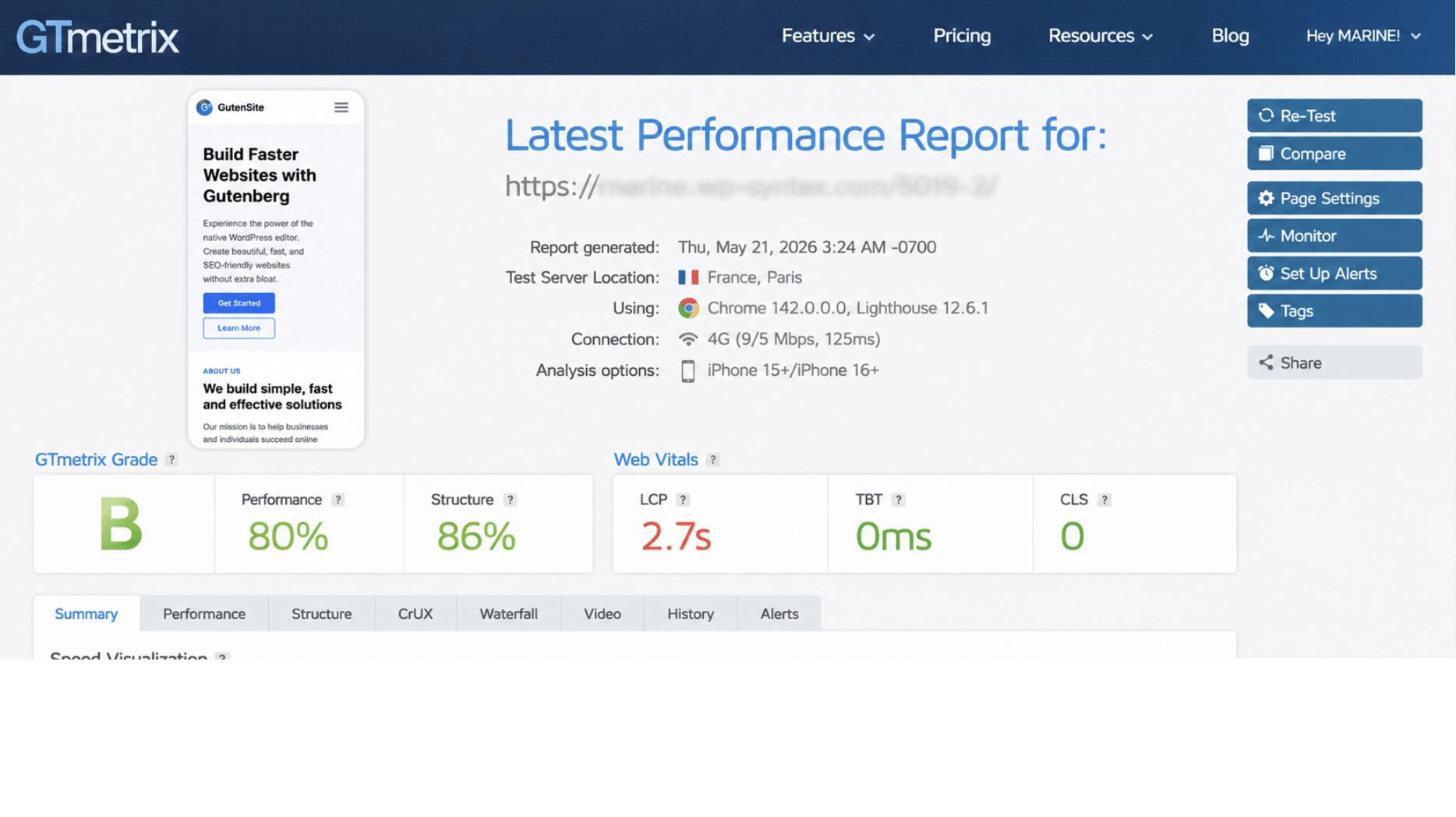Click iPhone 15+/iPhone 16+ analysis text
This screenshot has height=817, width=1456.
793,370
